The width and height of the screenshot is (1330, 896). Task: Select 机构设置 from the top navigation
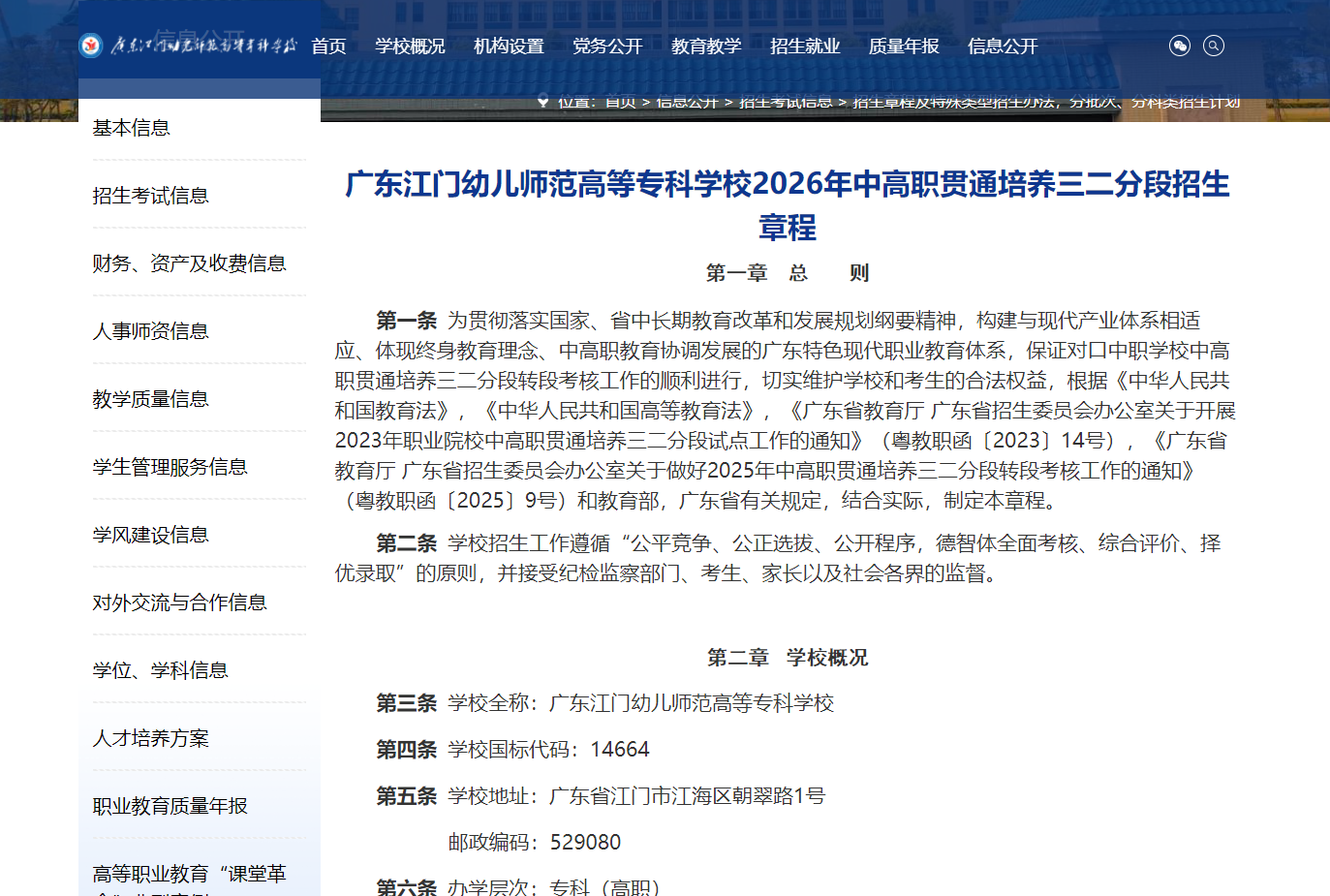pos(509,46)
